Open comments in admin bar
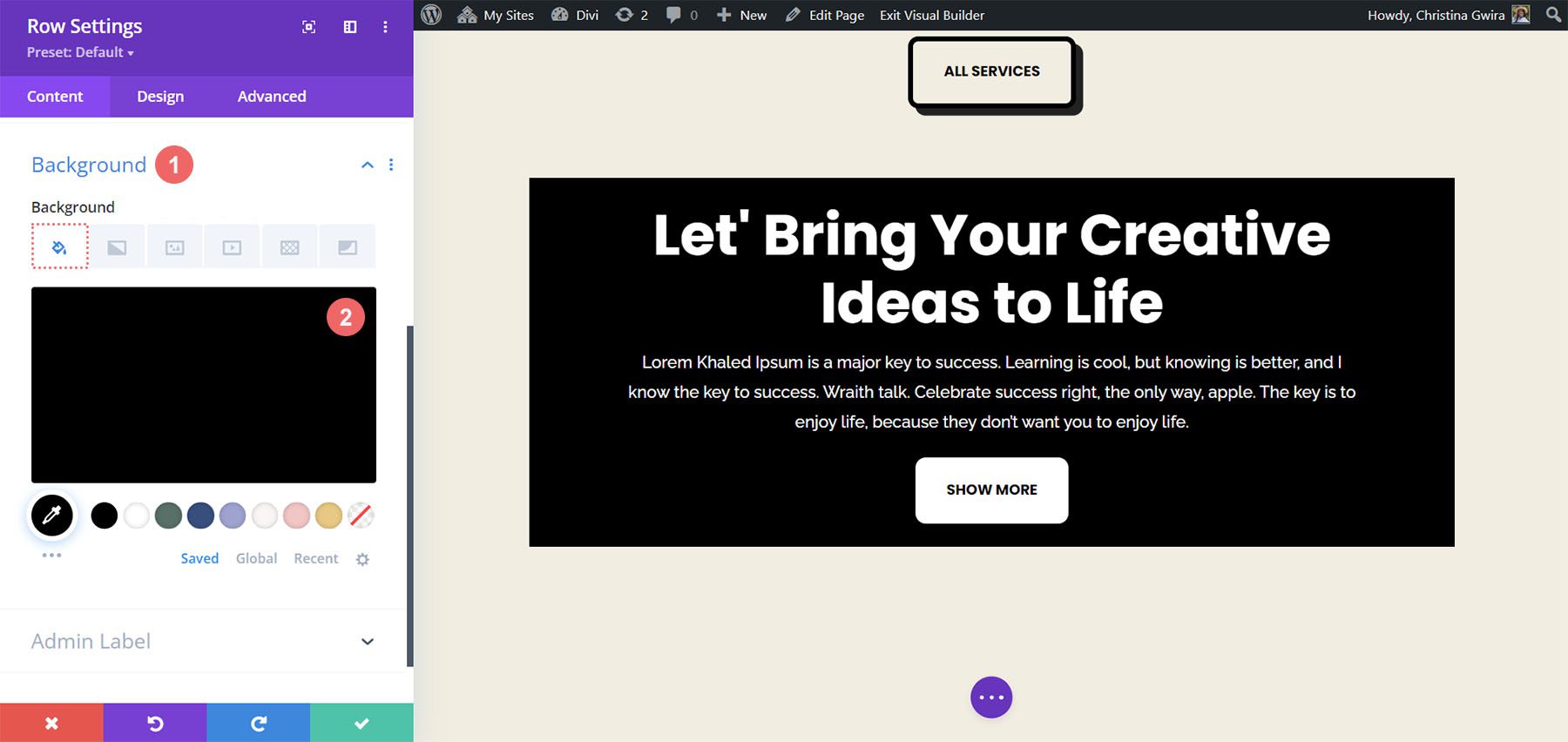This screenshot has height=742, width=1568. coord(682,15)
